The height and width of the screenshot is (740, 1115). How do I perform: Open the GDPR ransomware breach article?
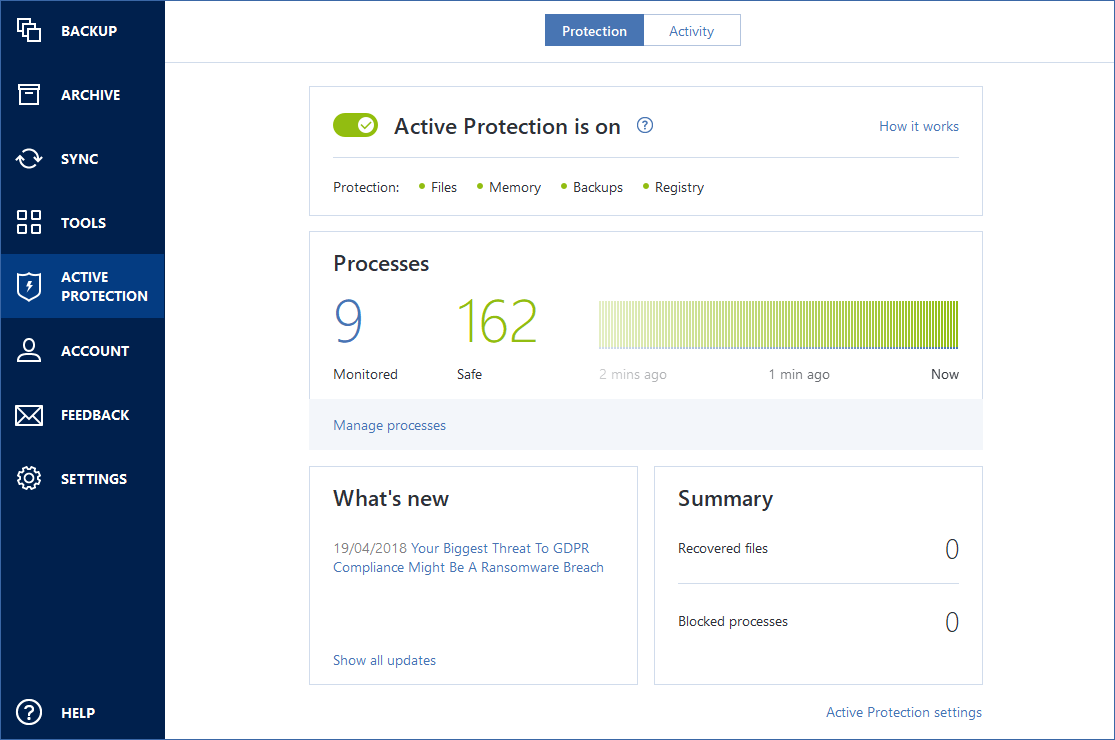[x=468, y=558]
